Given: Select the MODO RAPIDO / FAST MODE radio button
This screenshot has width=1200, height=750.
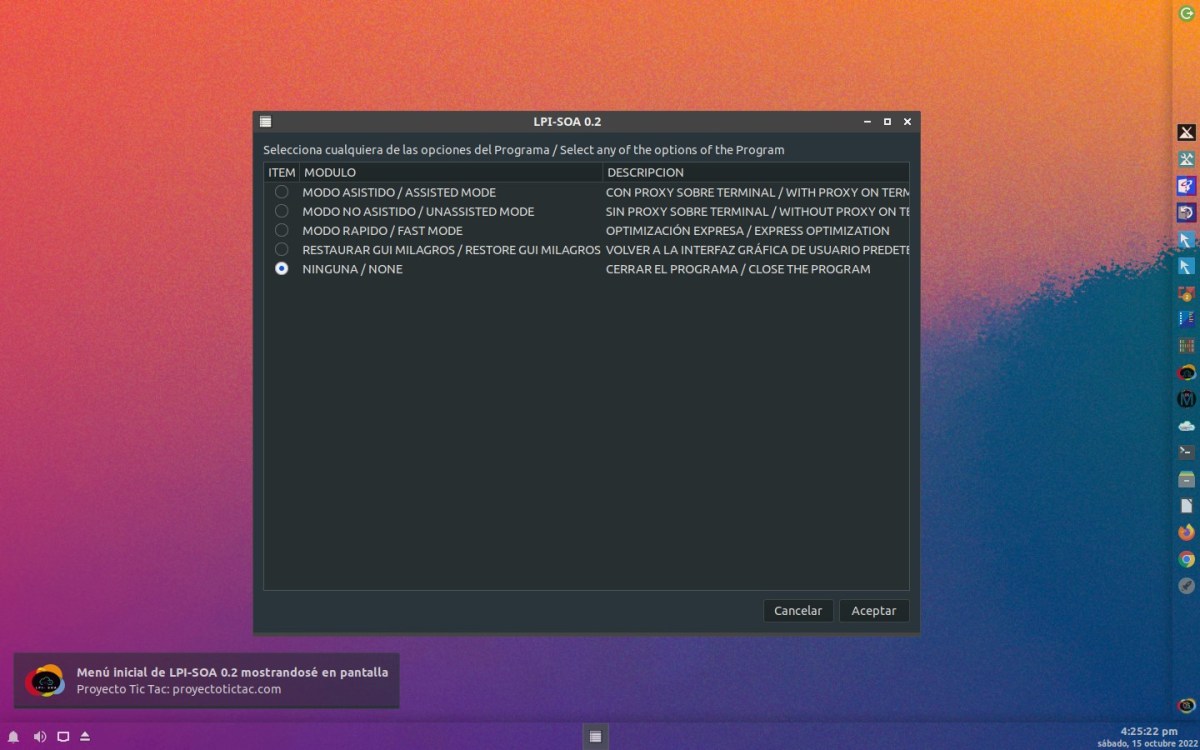Looking at the screenshot, I should tap(282, 230).
